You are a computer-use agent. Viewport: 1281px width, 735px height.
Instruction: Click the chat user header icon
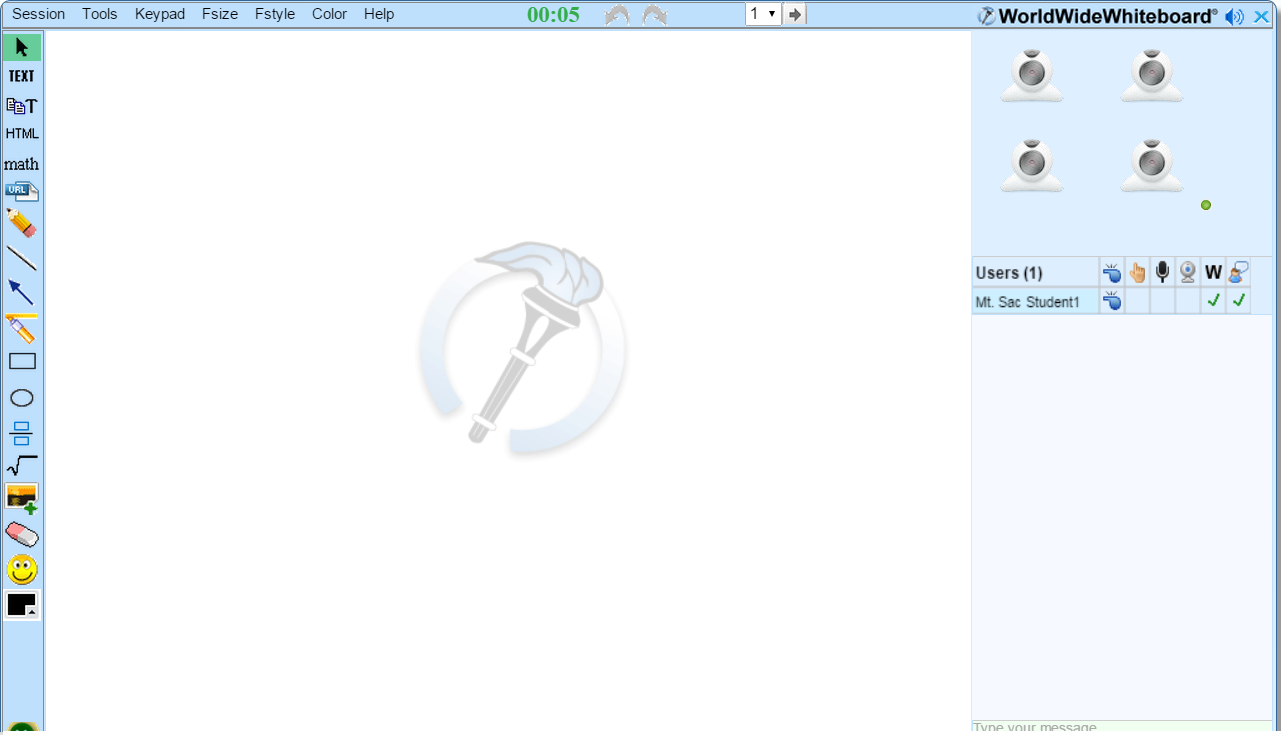coord(1239,272)
